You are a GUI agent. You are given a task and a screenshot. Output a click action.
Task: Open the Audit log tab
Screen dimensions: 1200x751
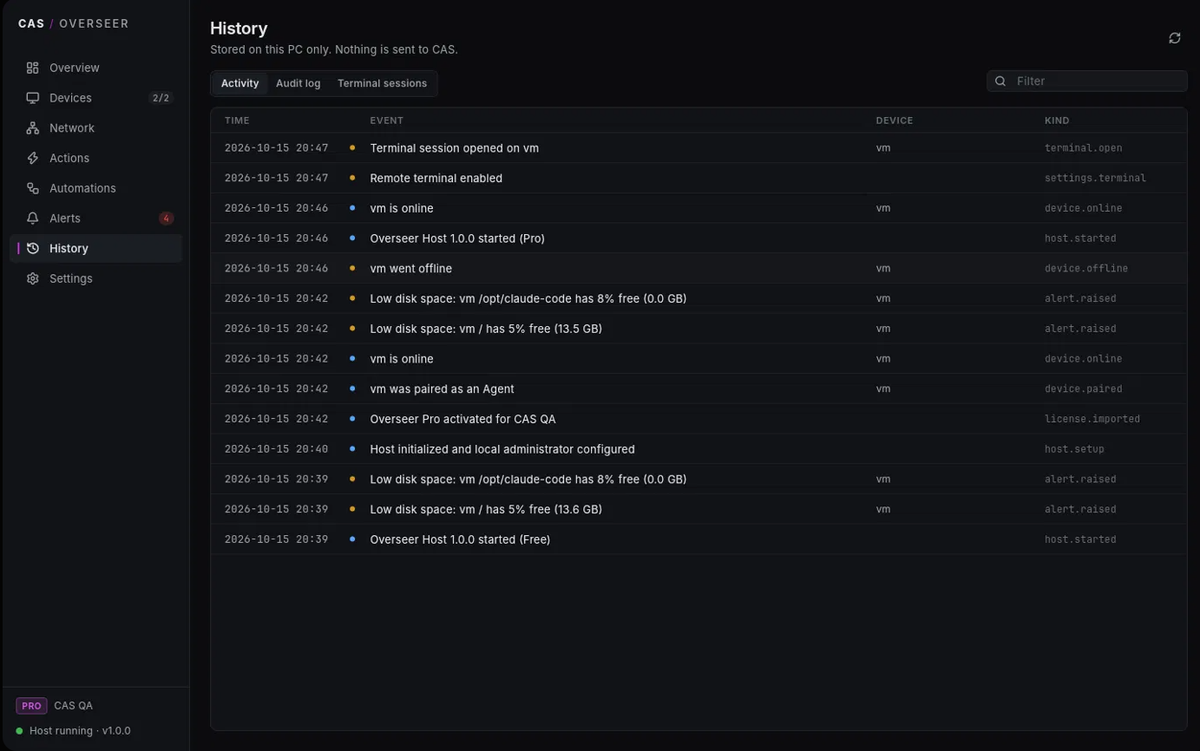pos(298,84)
